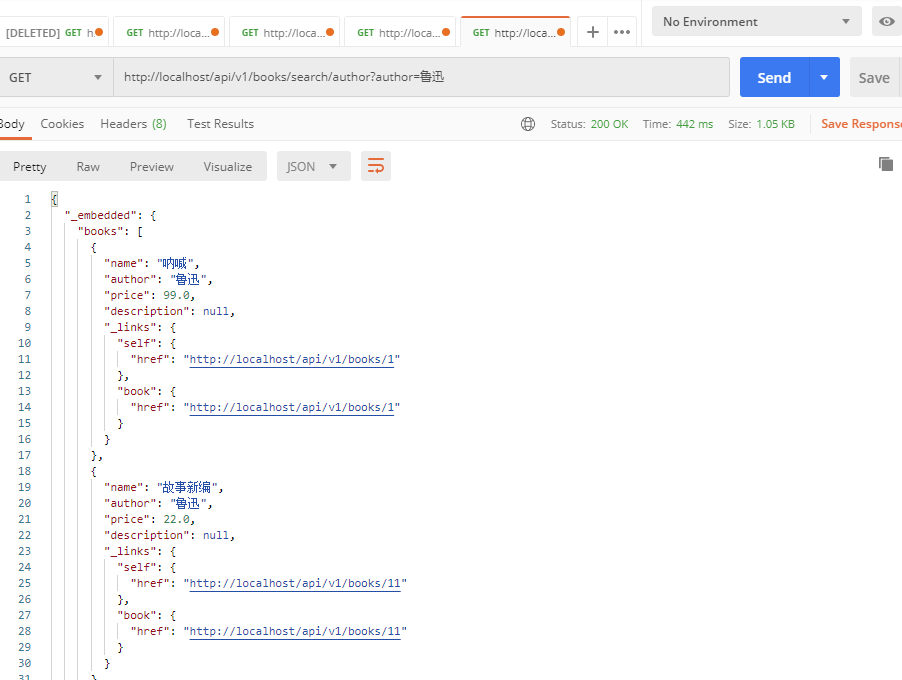902x680 pixels.
Task: Click Save Response link
Action: coord(861,124)
